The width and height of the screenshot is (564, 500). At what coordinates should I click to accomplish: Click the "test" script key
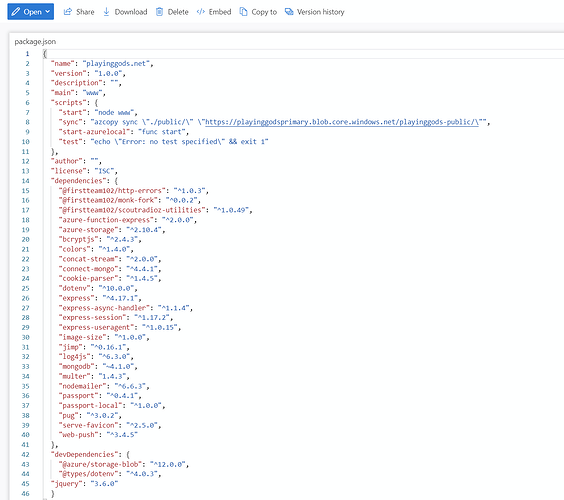(70, 141)
